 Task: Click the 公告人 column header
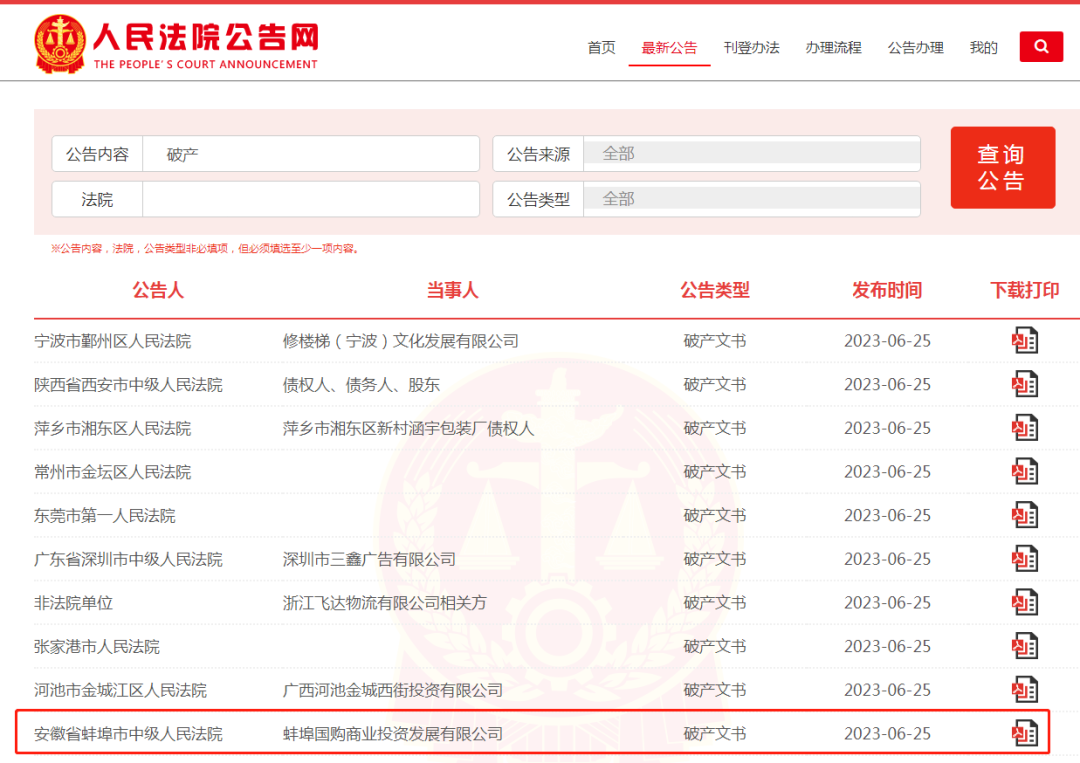coord(158,290)
